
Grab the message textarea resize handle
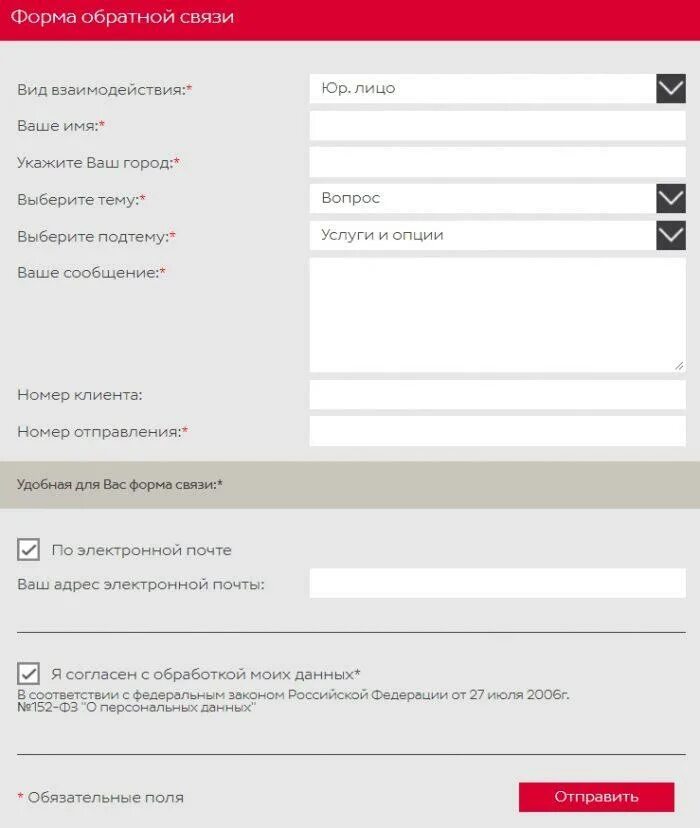click(x=679, y=365)
